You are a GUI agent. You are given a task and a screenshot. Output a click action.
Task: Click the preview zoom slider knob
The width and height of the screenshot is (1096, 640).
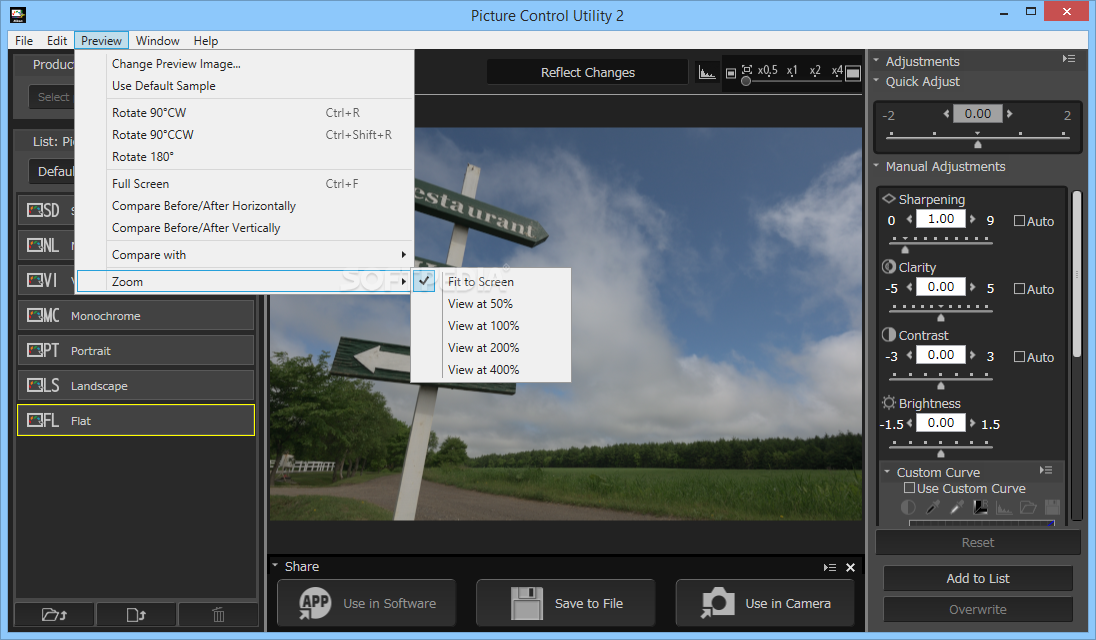(746, 82)
